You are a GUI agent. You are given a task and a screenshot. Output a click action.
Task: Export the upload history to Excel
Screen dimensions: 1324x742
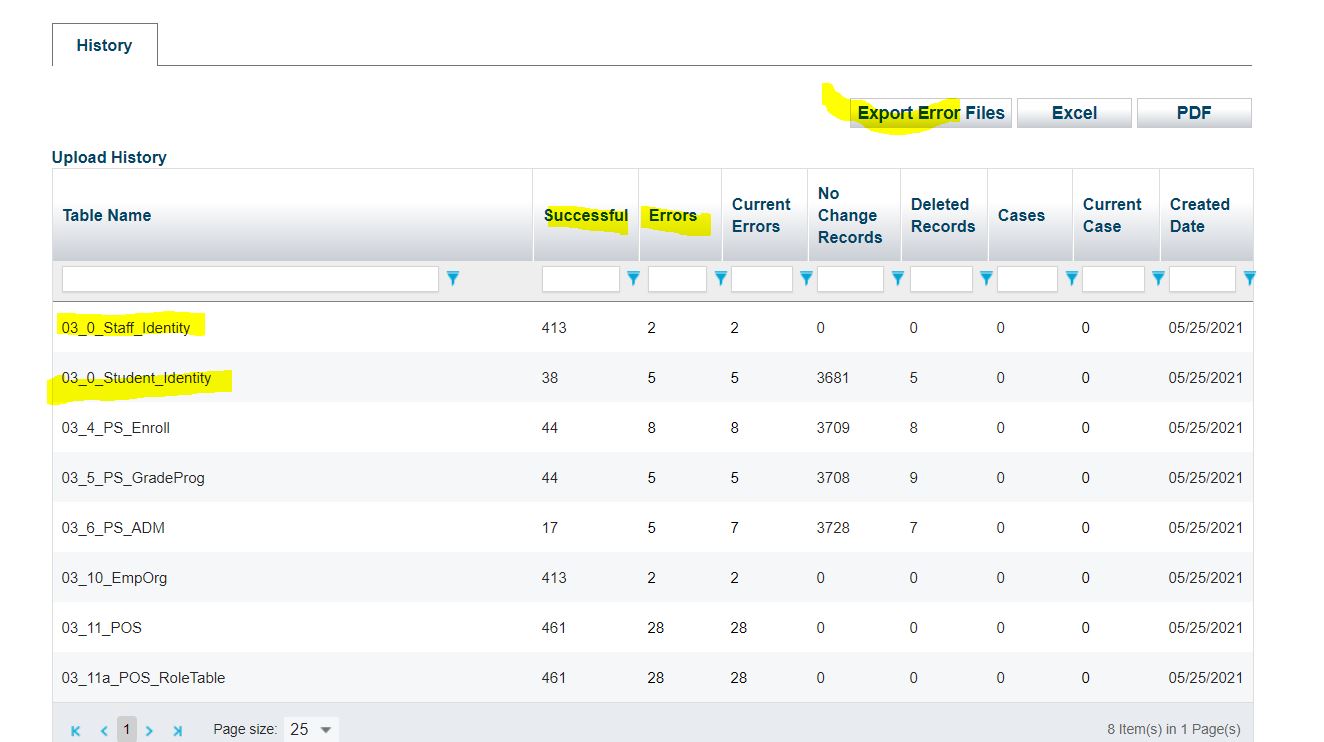[1074, 113]
